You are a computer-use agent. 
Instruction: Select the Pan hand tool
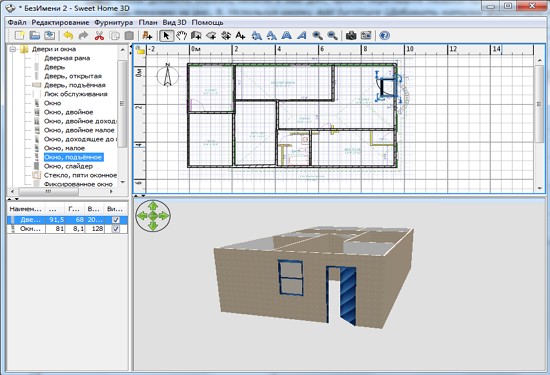[181, 35]
